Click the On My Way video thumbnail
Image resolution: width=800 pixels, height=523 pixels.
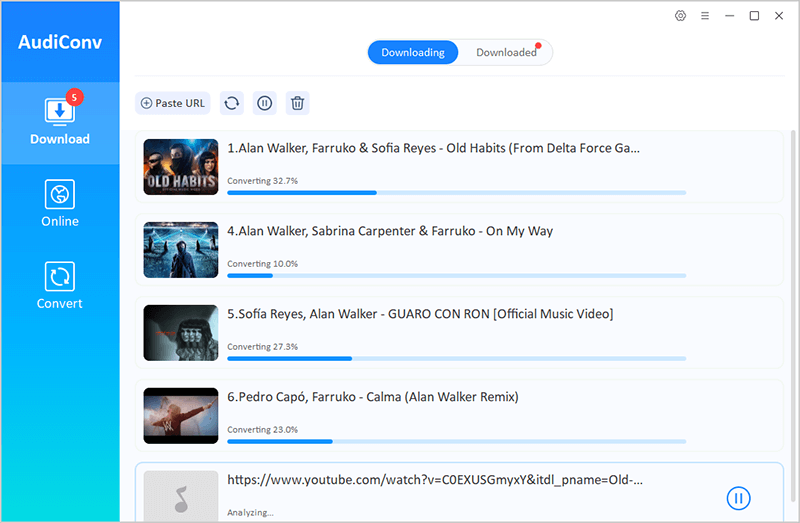(x=181, y=250)
